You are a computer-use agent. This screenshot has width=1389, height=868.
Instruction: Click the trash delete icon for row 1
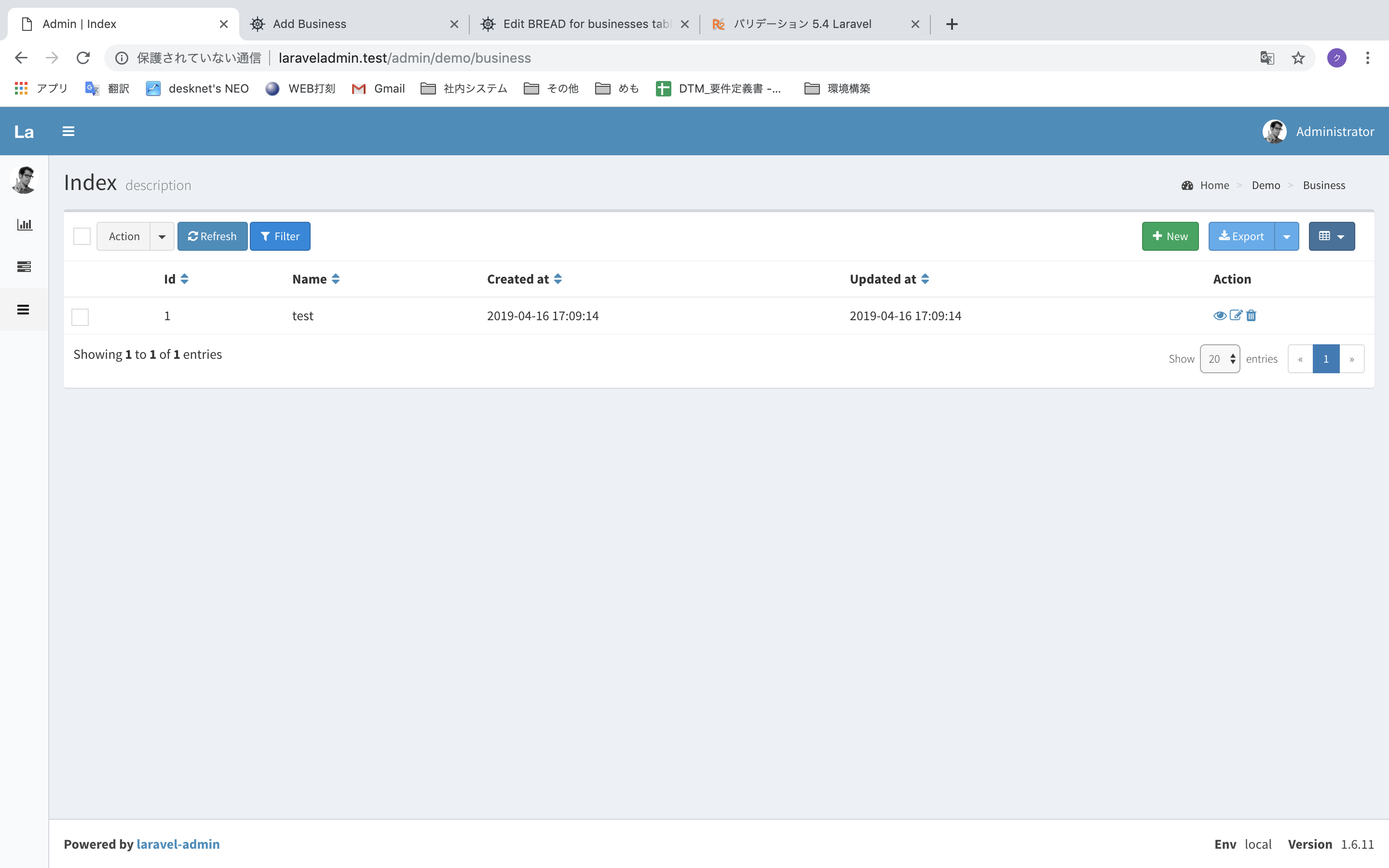(x=1251, y=315)
